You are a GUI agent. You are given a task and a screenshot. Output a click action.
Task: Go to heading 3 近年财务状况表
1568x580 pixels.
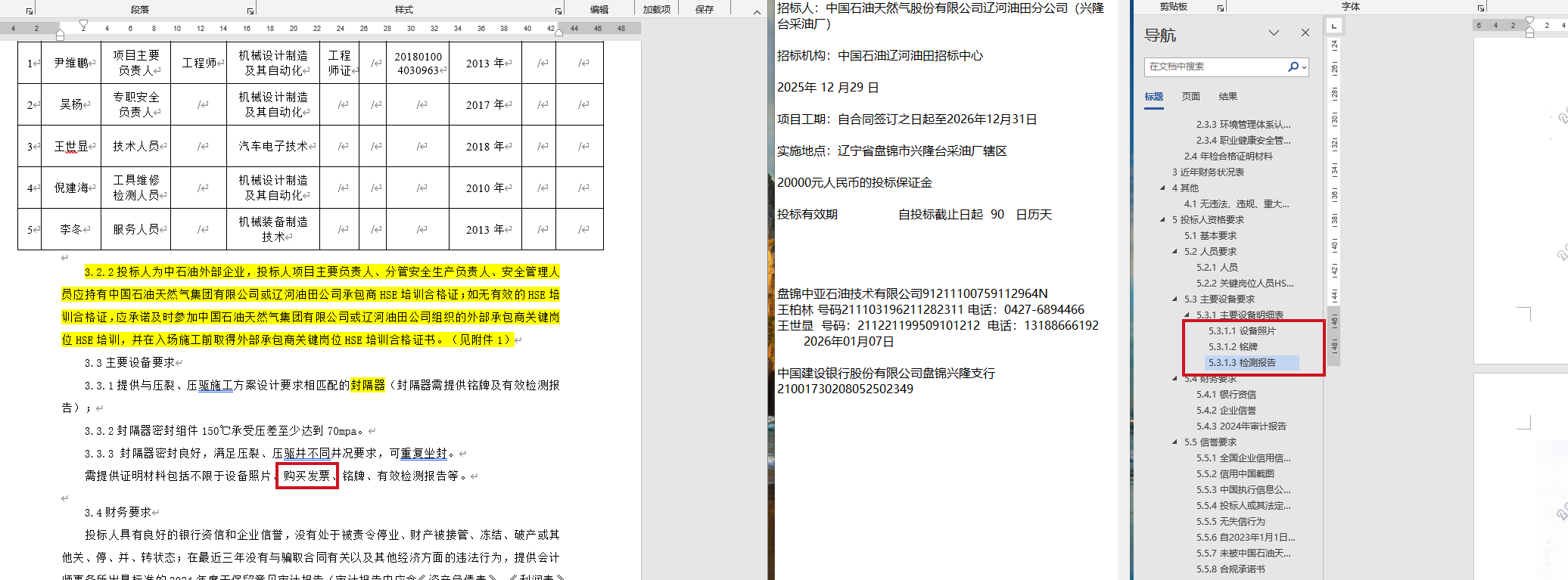(x=1208, y=172)
